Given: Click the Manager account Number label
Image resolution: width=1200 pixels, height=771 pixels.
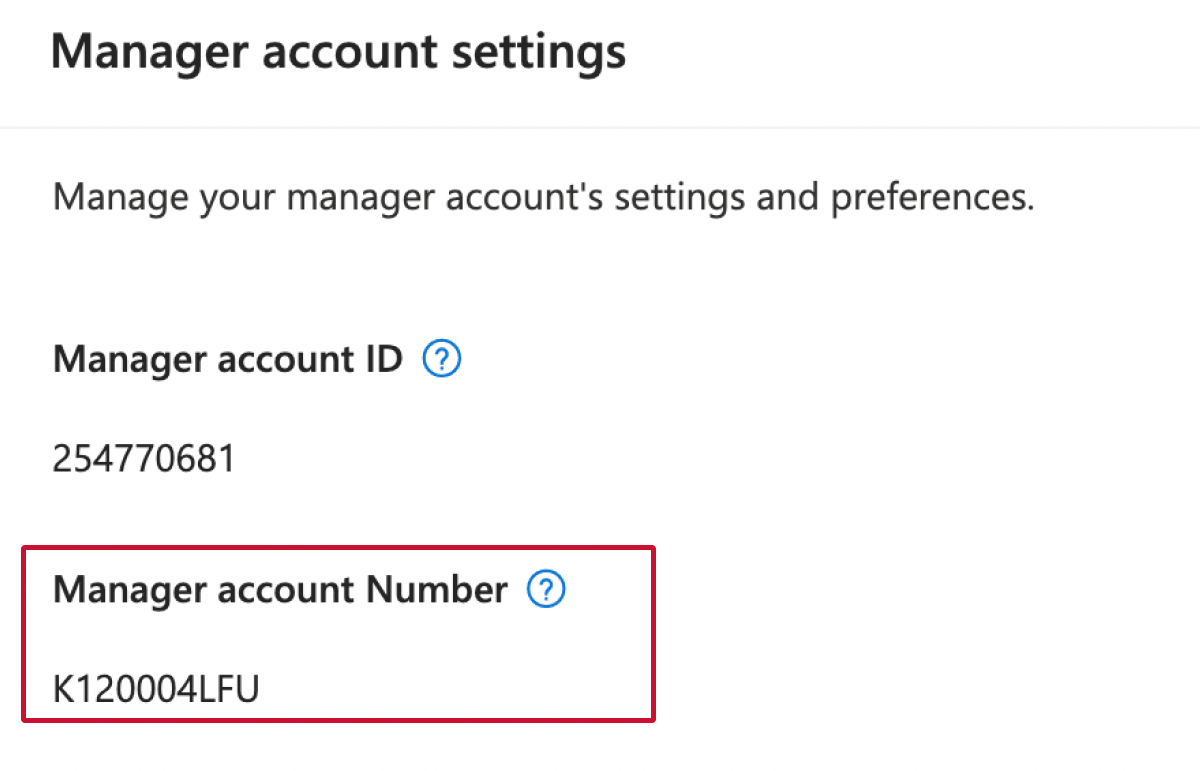Looking at the screenshot, I should (x=278, y=590).
